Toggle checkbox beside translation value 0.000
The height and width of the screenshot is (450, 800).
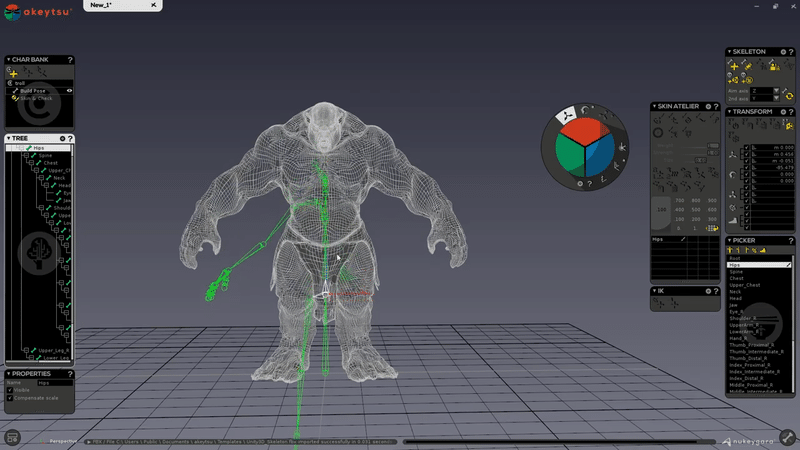click(x=747, y=147)
